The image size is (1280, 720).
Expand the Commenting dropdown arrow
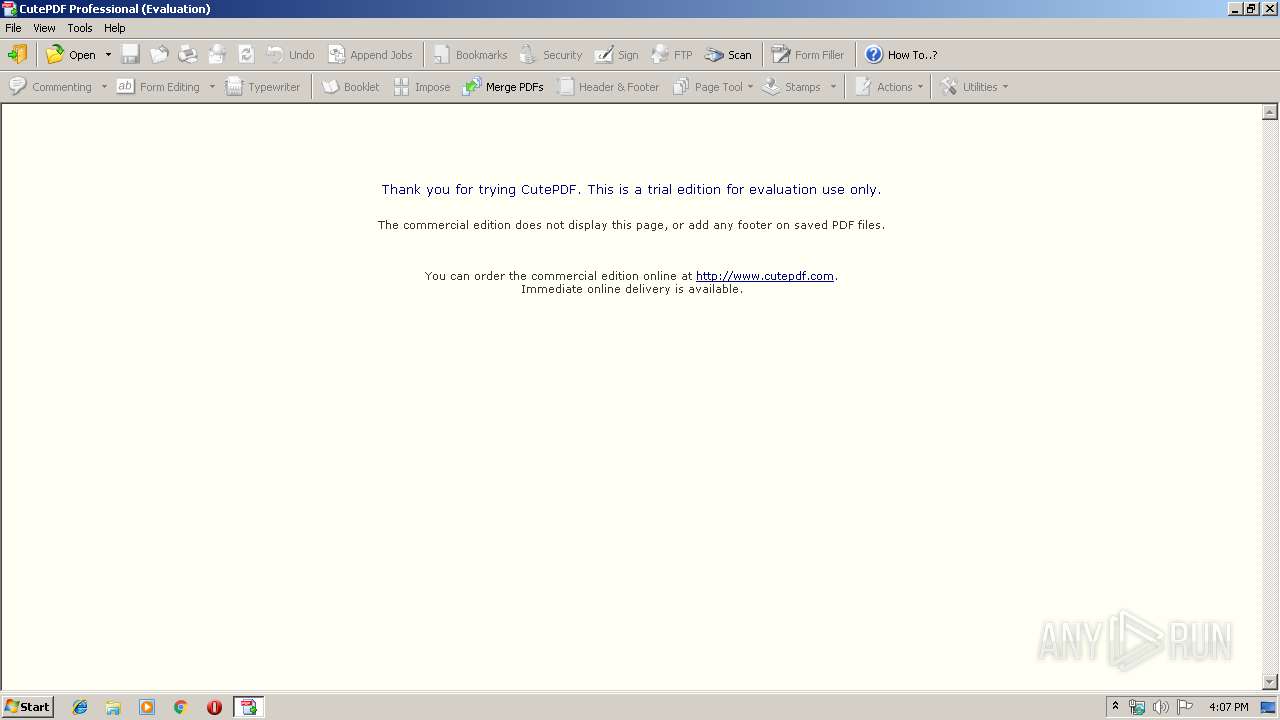coord(104,87)
